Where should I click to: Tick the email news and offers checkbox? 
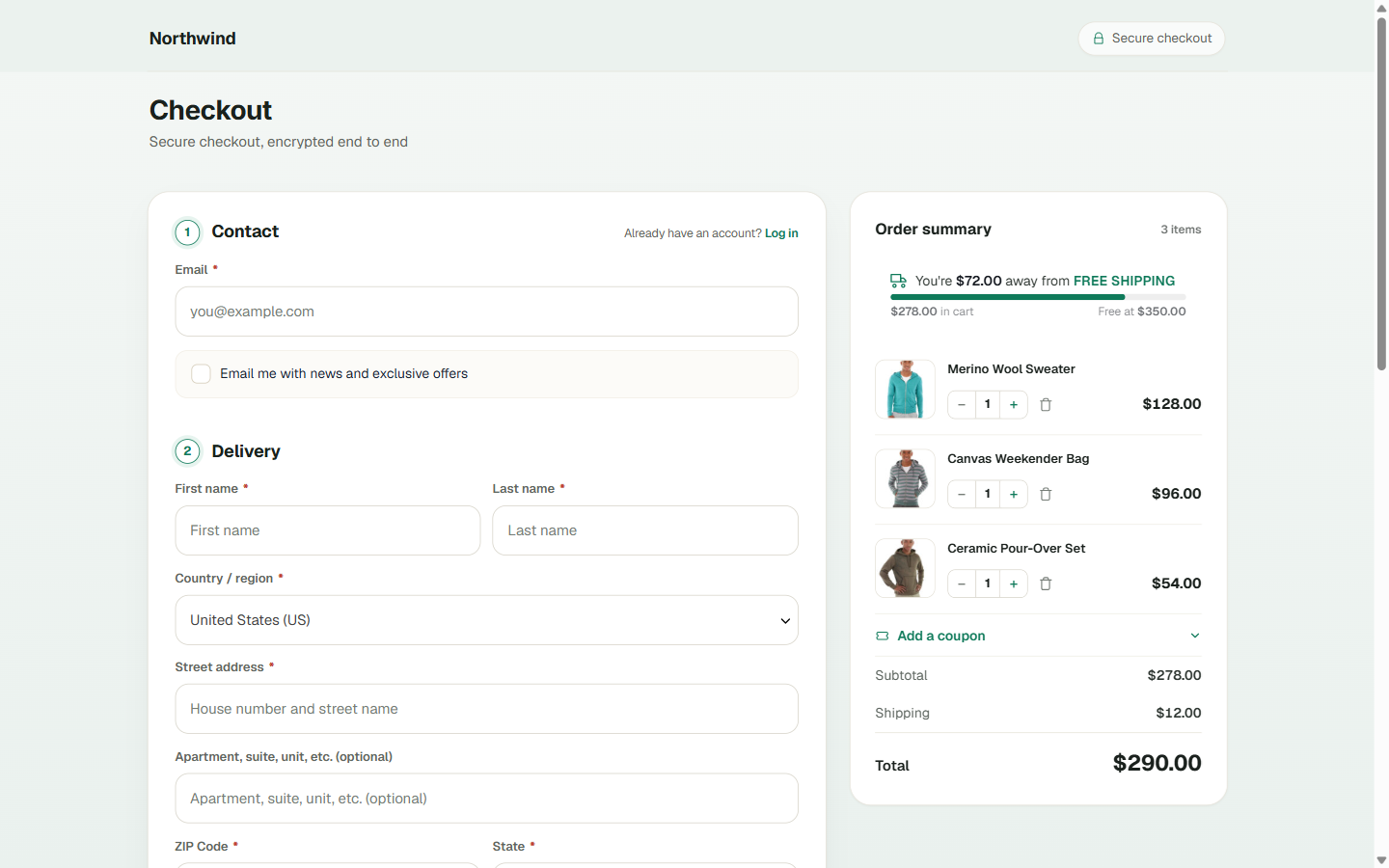(x=201, y=374)
